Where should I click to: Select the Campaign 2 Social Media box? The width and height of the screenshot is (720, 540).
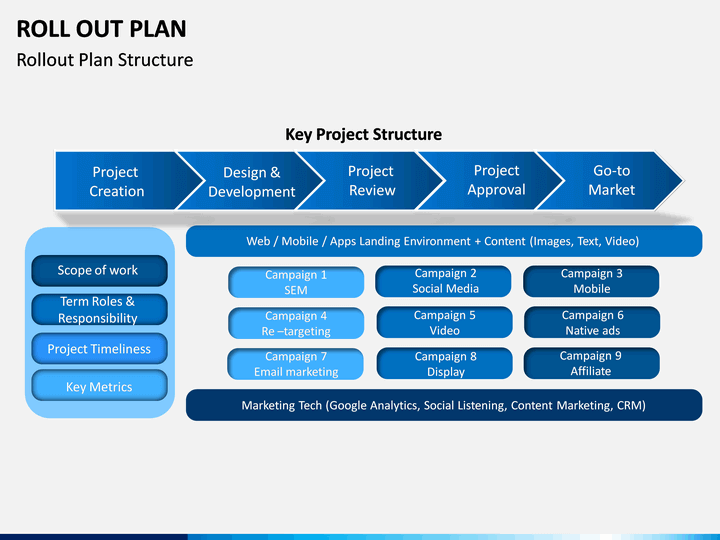(444, 281)
